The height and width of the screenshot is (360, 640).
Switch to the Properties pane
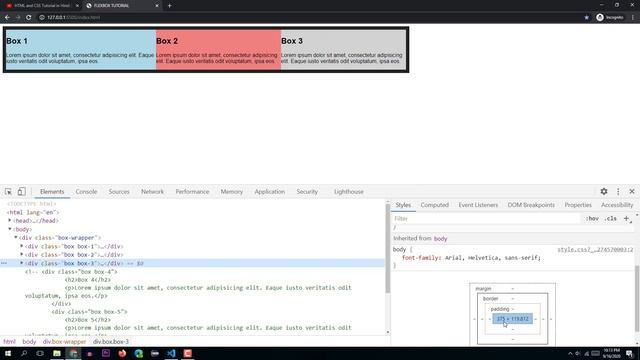click(x=578, y=205)
